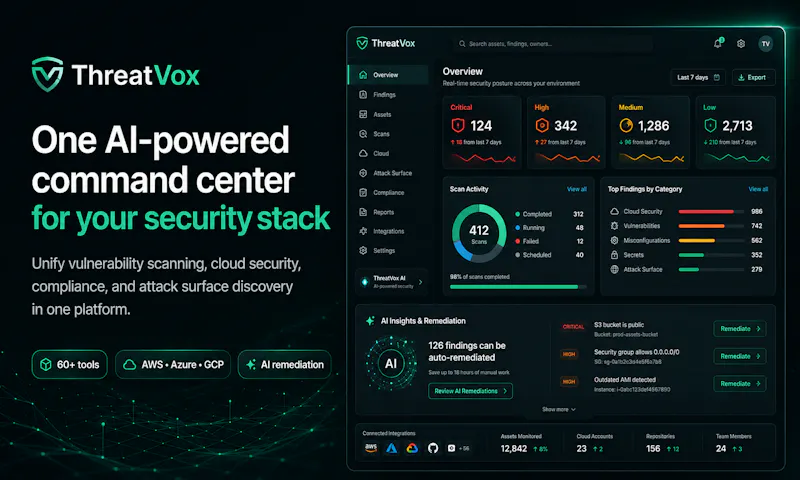
Task: Expand the ThreatVox AI panel chevron
Action: coord(420,282)
